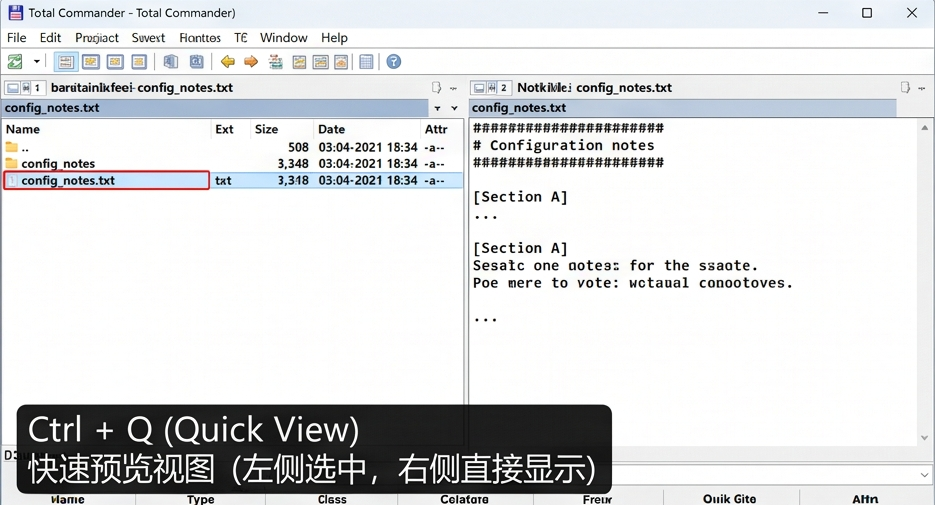The width and height of the screenshot is (935, 505).
Task: Select the parent folder '..' row
Action: coord(232,147)
